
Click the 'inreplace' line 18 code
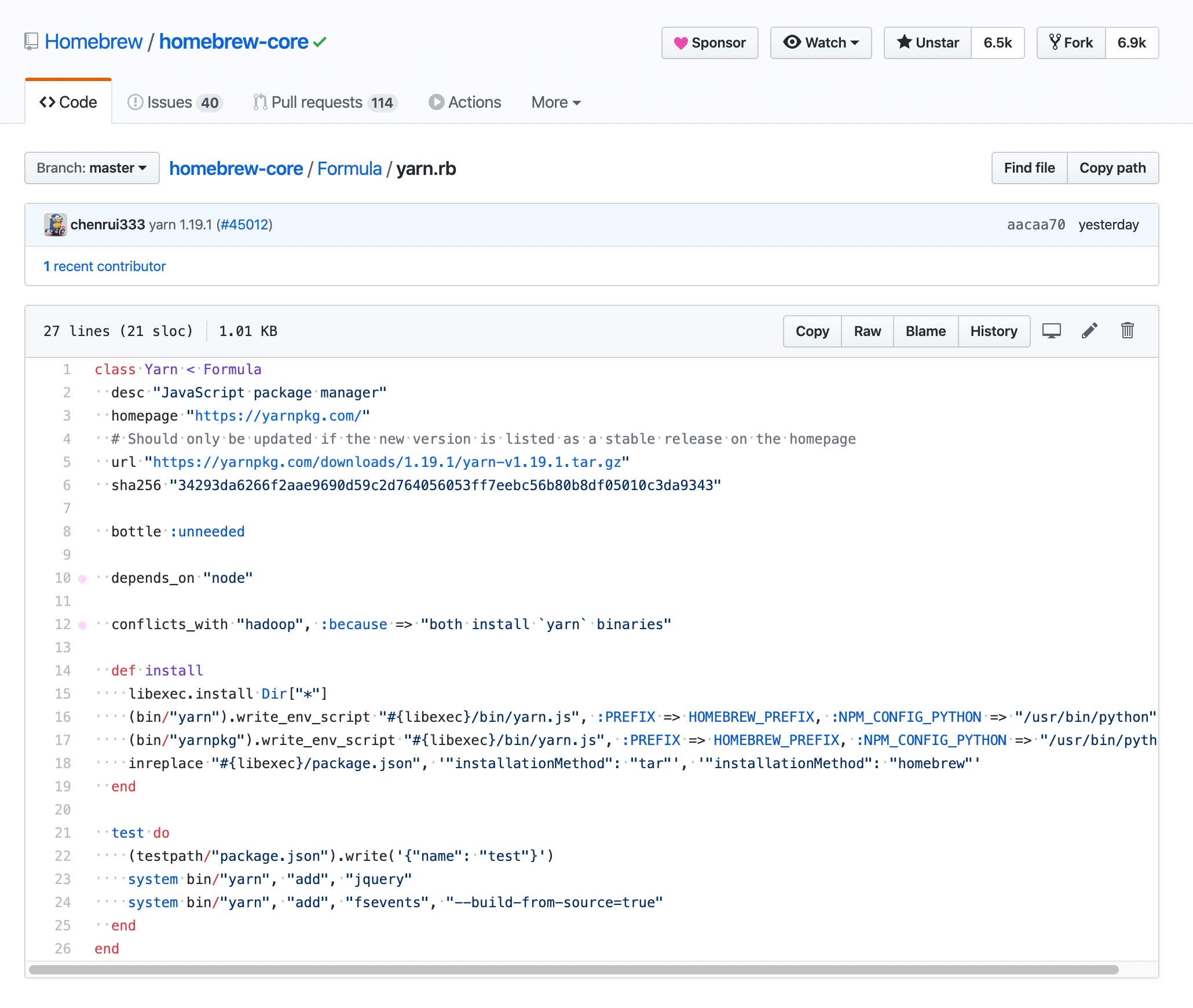(x=554, y=764)
